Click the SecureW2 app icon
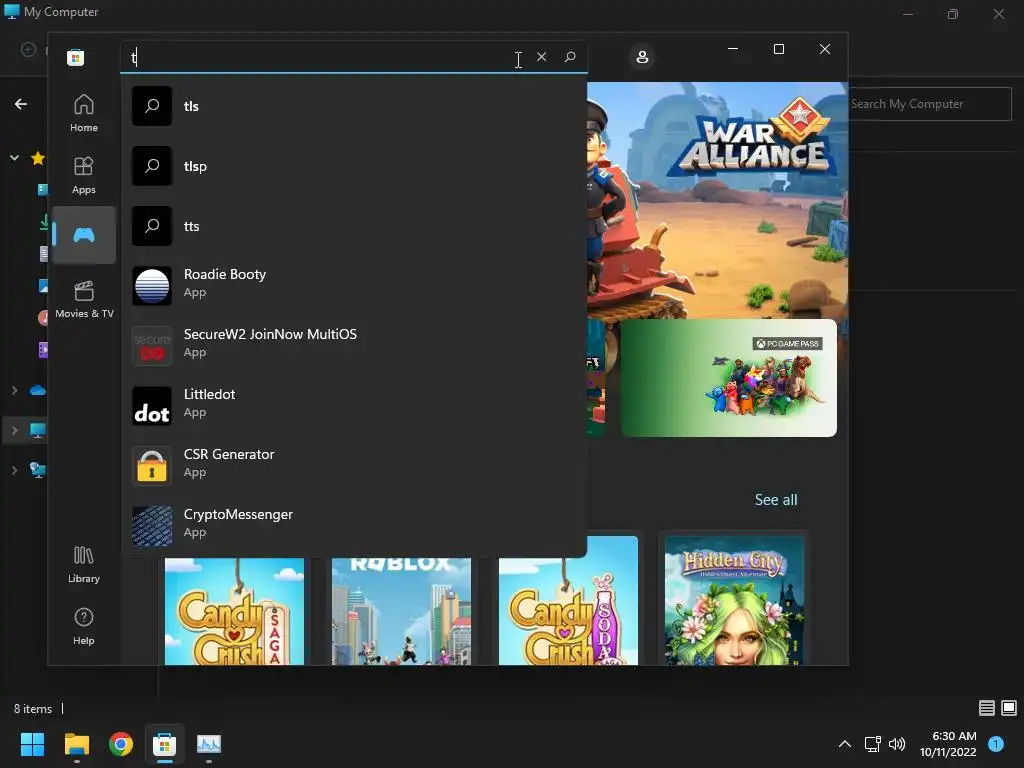Image resolution: width=1024 pixels, height=768 pixels. point(152,345)
